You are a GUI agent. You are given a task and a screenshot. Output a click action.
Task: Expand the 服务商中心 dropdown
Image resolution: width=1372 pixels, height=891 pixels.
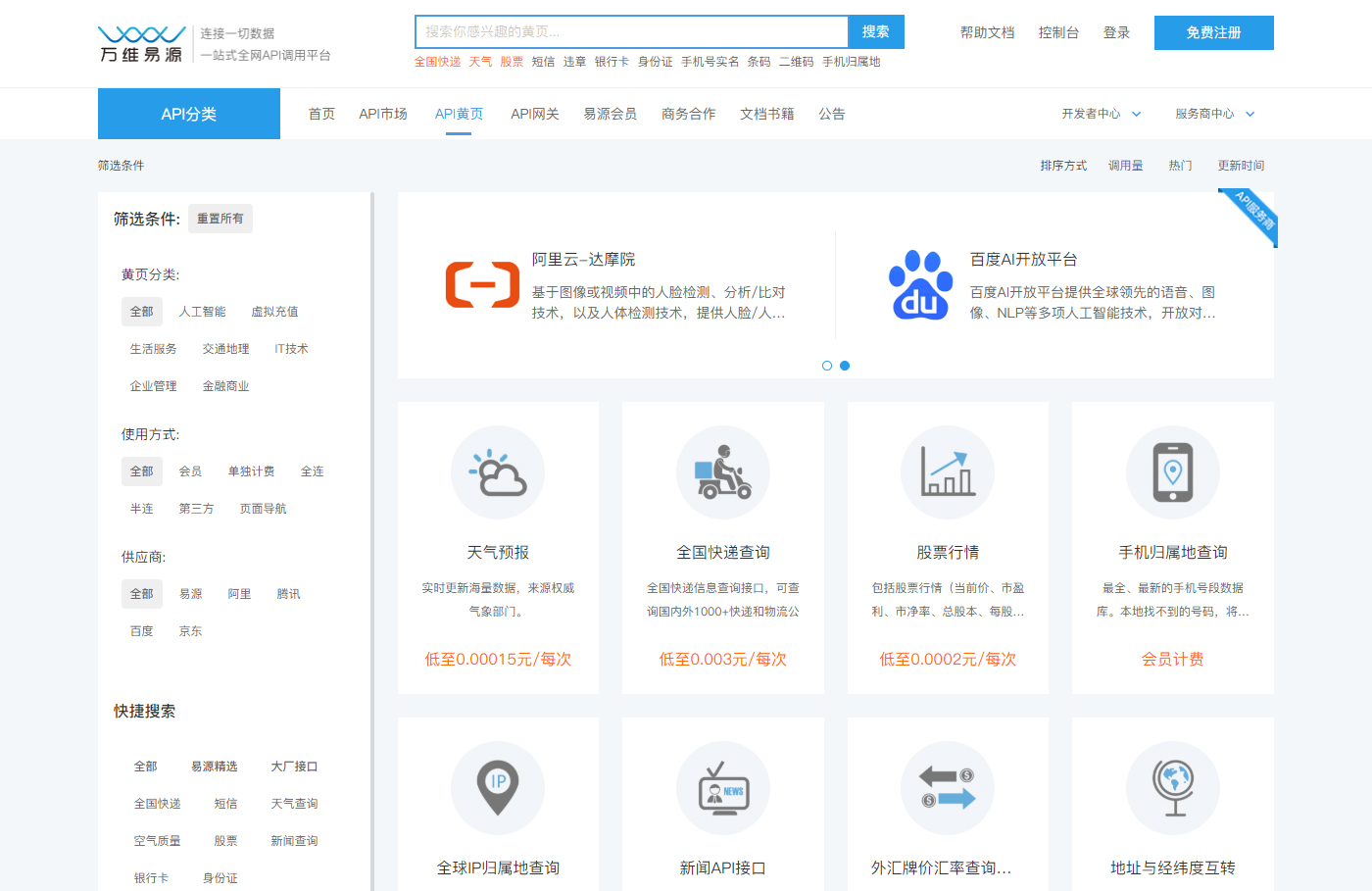tap(1215, 114)
